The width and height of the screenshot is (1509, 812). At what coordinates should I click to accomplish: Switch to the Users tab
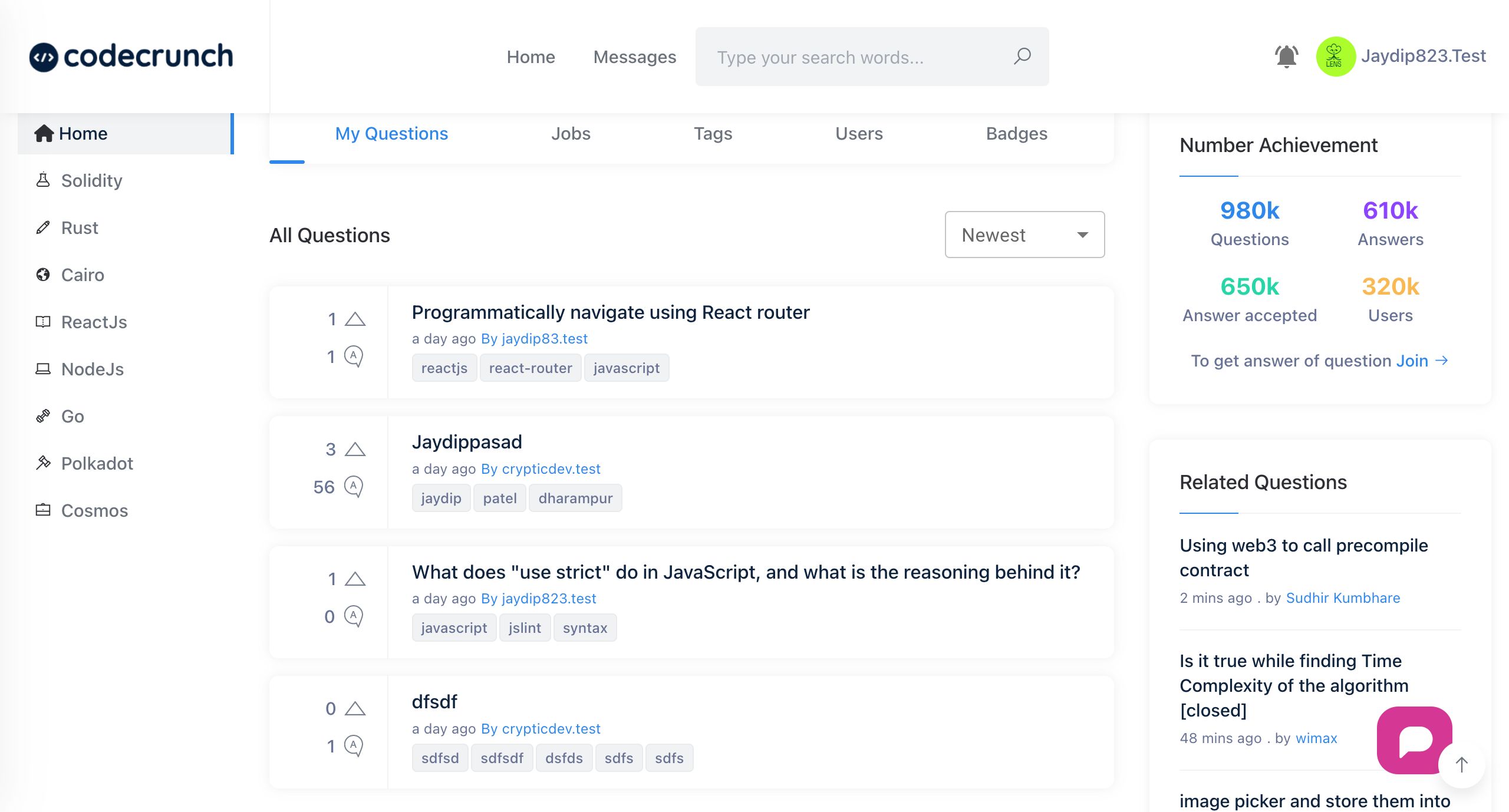(859, 134)
